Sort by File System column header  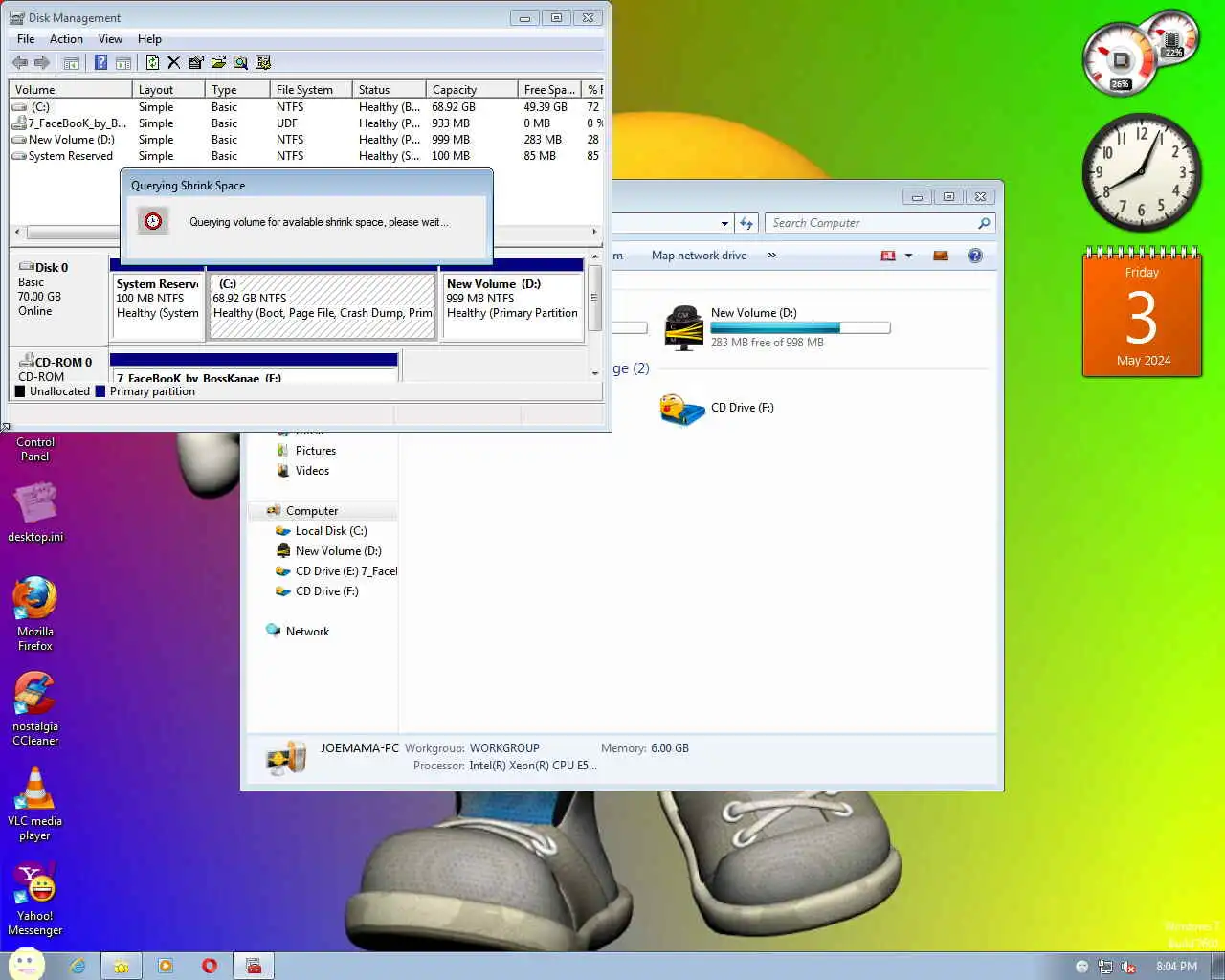pyautogui.click(x=311, y=89)
